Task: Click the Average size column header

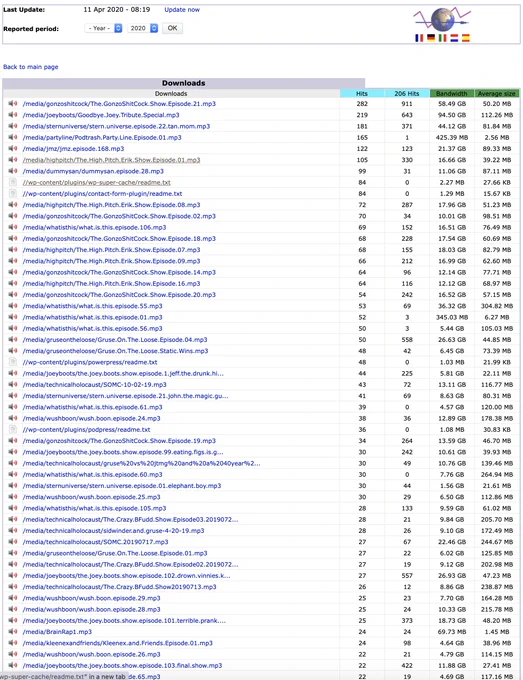Action: [x=497, y=93]
